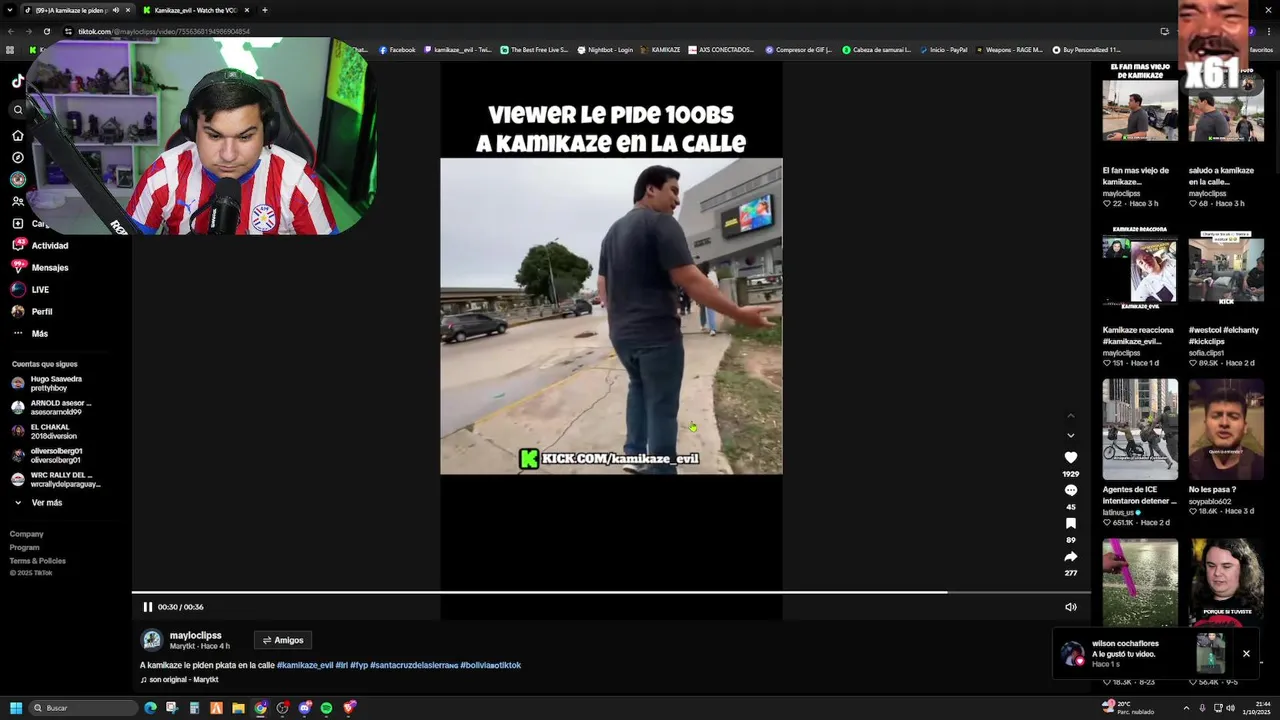Open Nightbot - Login bookmark
This screenshot has height=720, width=1280.
pos(605,50)
